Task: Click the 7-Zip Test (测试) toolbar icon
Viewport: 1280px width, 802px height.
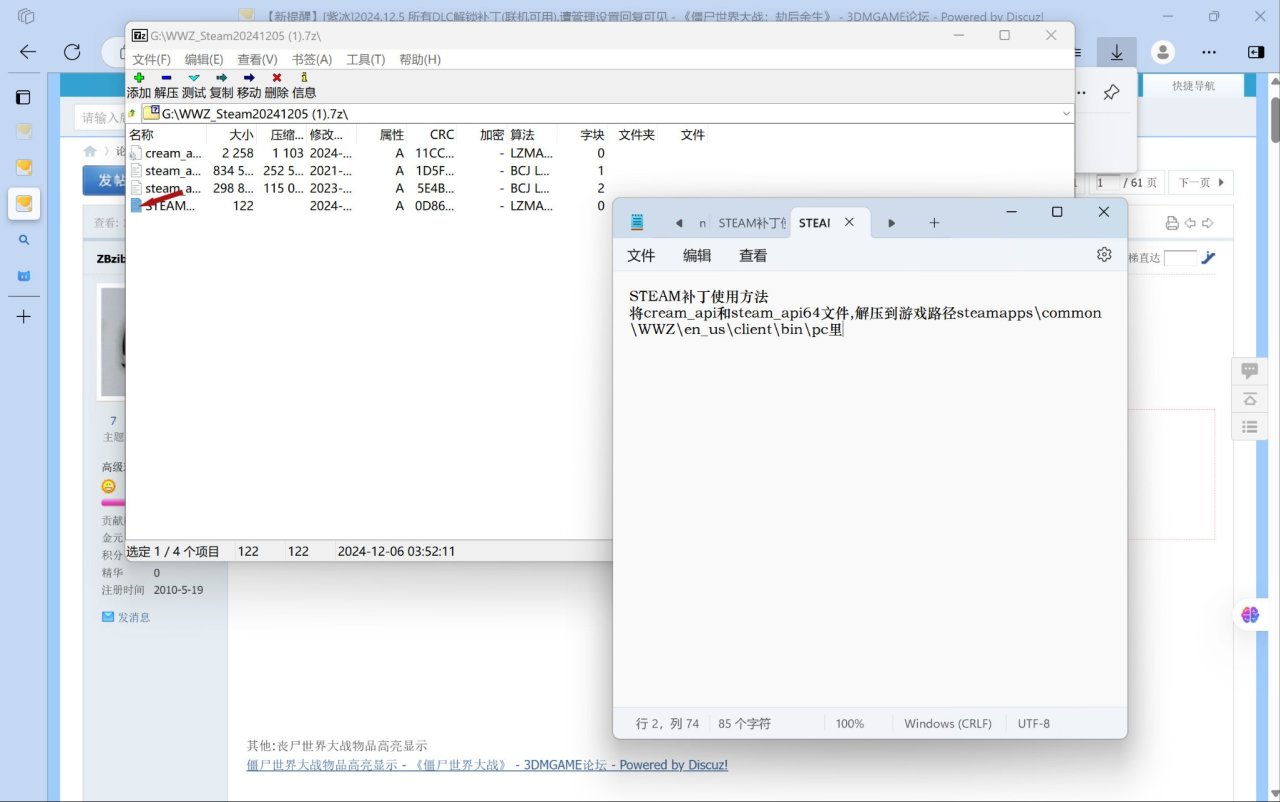Action: (194, 77)
